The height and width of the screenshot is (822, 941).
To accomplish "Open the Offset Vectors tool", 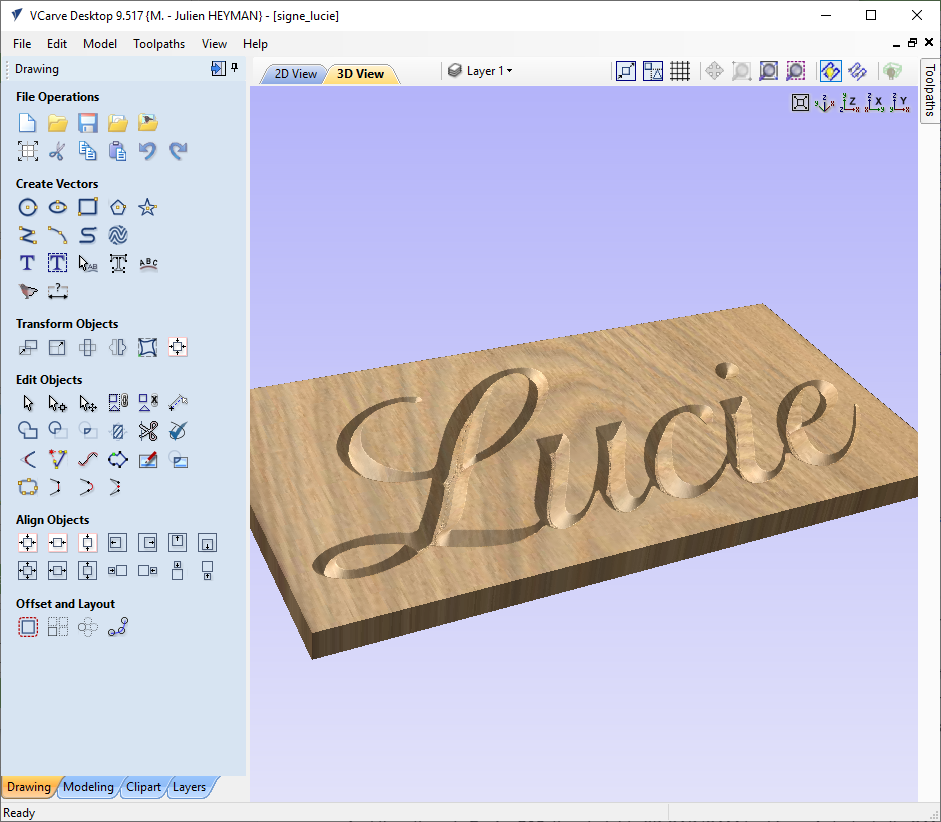I will [28, 628].
